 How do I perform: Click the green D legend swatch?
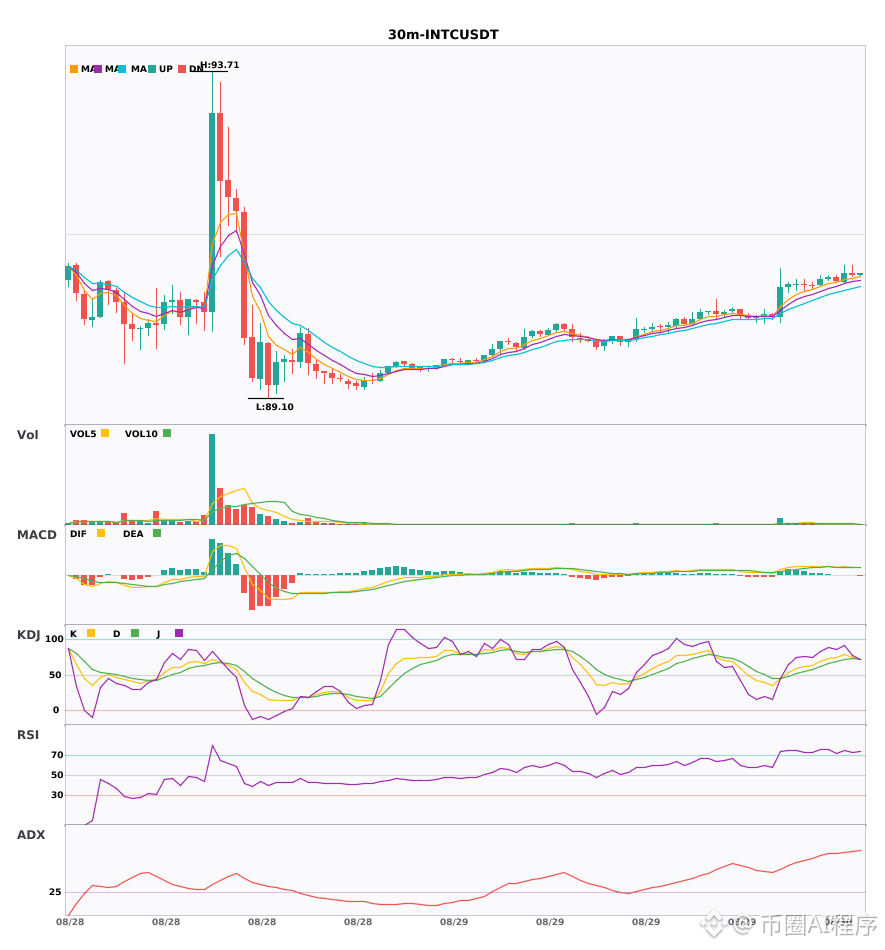pyautogui.click(x=135, y=633)
